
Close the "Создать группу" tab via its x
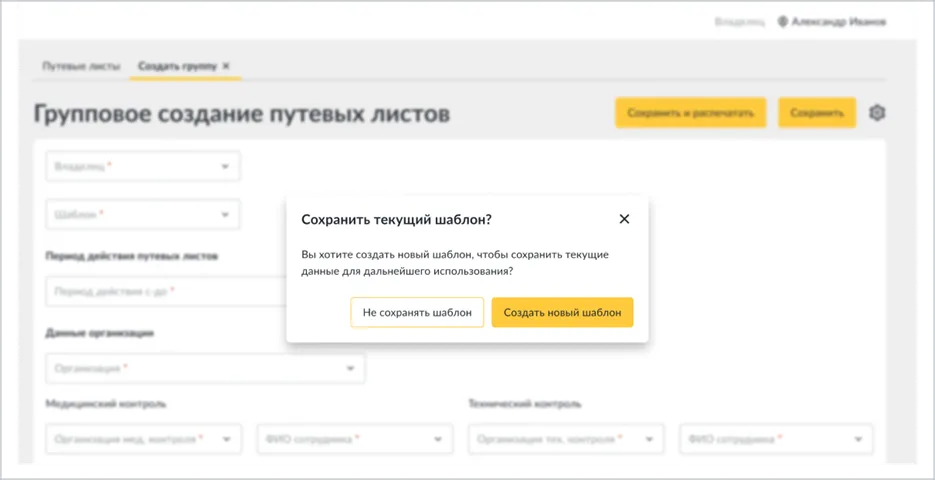coord(226,66)
